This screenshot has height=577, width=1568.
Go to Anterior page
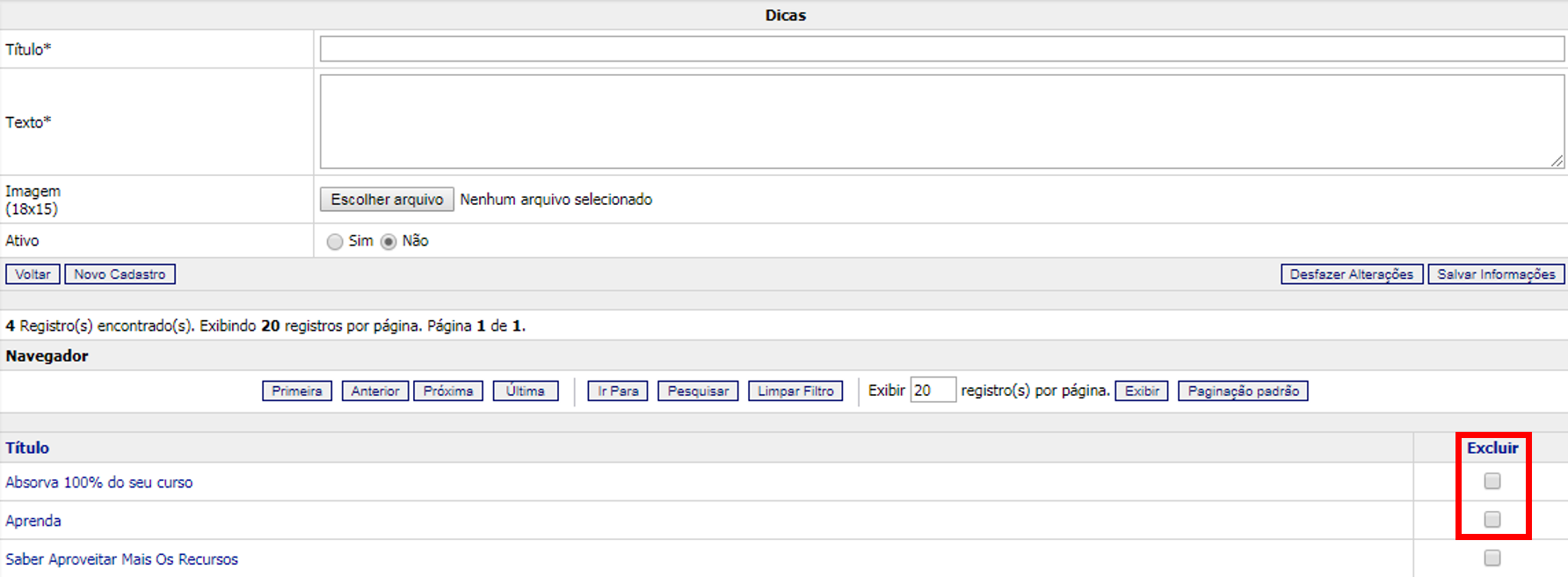pyautogui.click(x=375, y=391)
